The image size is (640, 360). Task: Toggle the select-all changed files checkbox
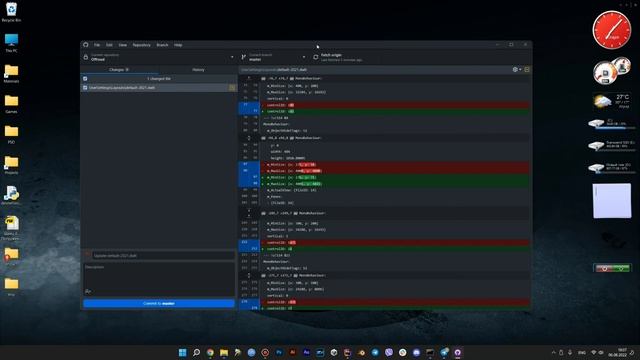point(85,79)
